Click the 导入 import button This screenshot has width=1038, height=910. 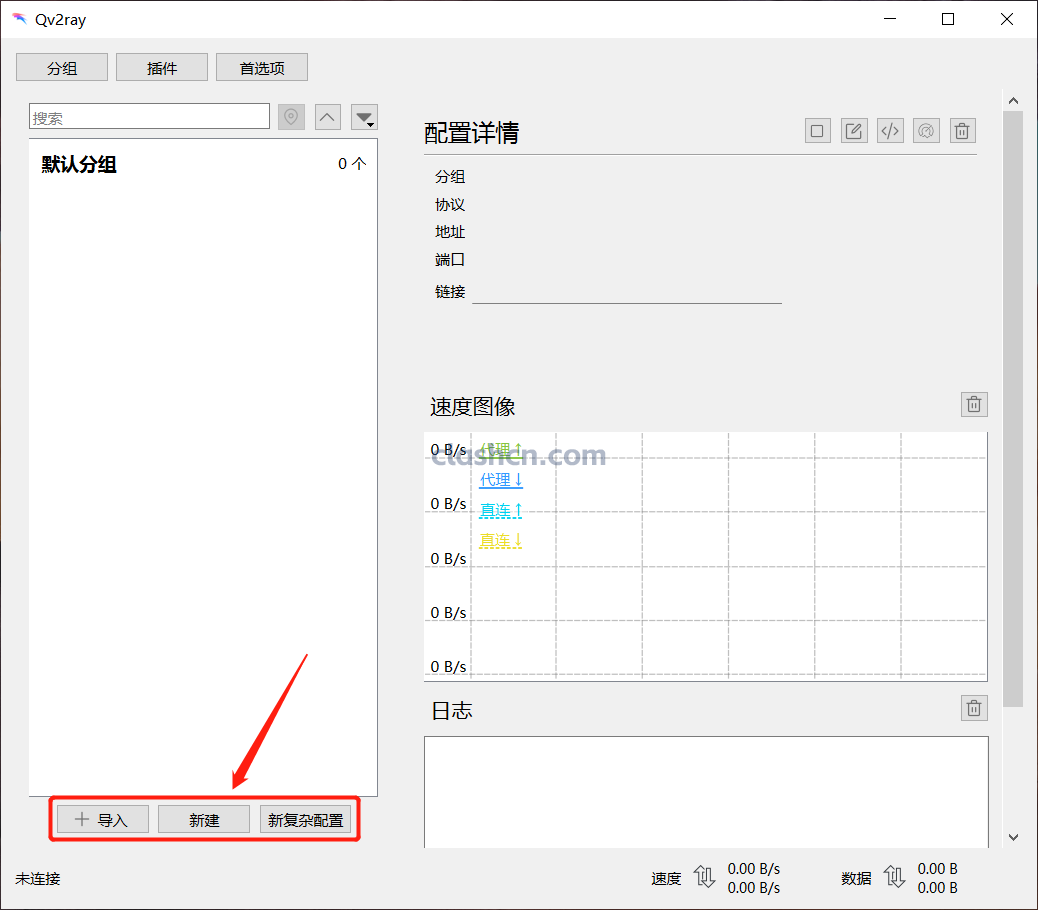coord(103,819)
